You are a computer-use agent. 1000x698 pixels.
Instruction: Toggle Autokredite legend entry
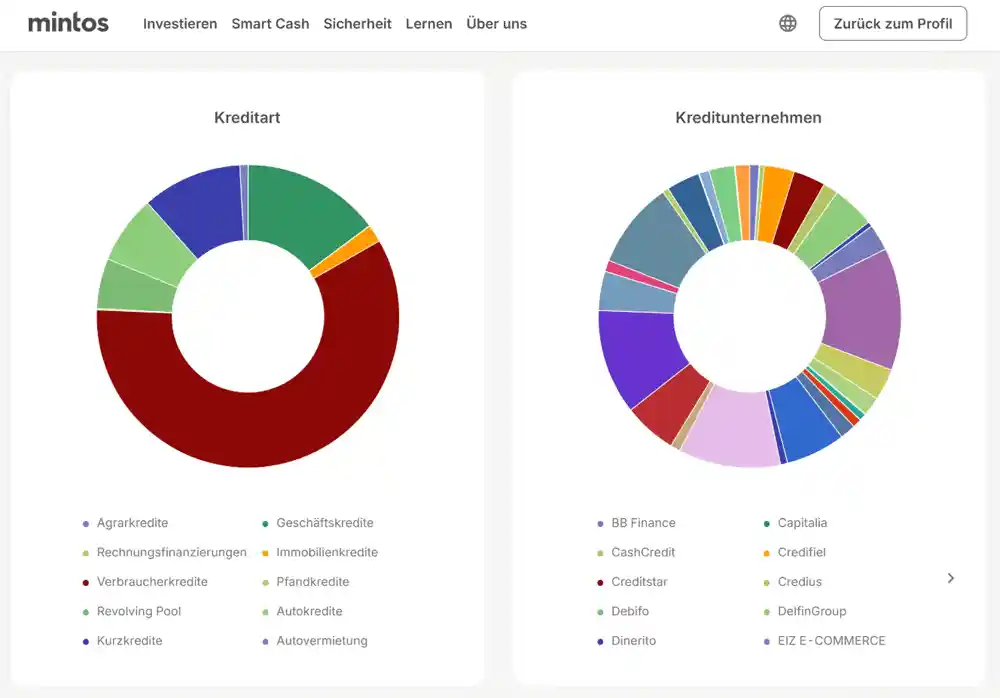(302, 611)
